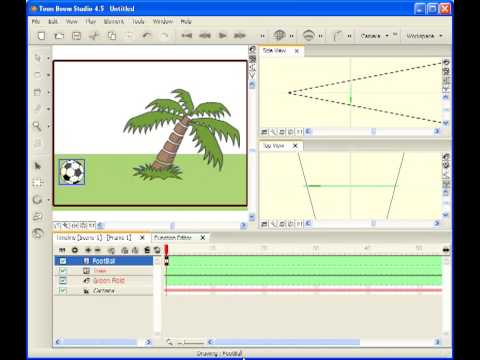The width and height of the screenshot is (480, 360).
Task: Expand hidden items after the globe icon
Action: click(x=292, y=36)
